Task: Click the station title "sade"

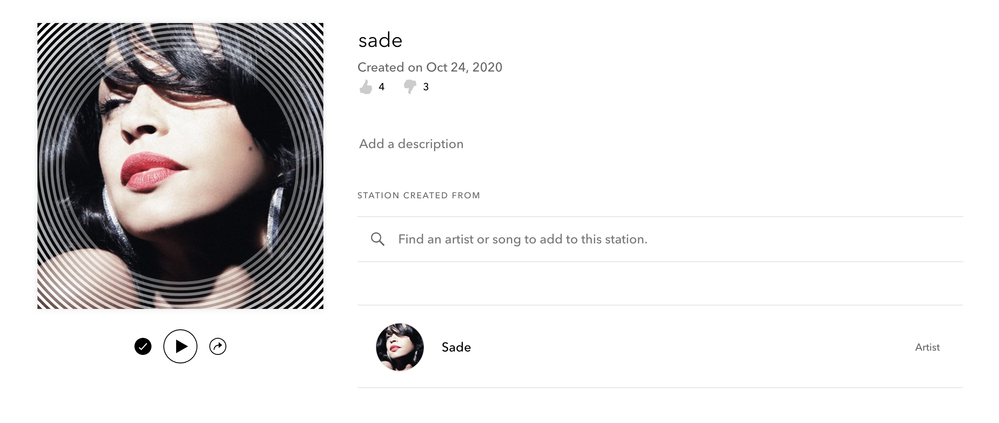Action: click(380, 40)
